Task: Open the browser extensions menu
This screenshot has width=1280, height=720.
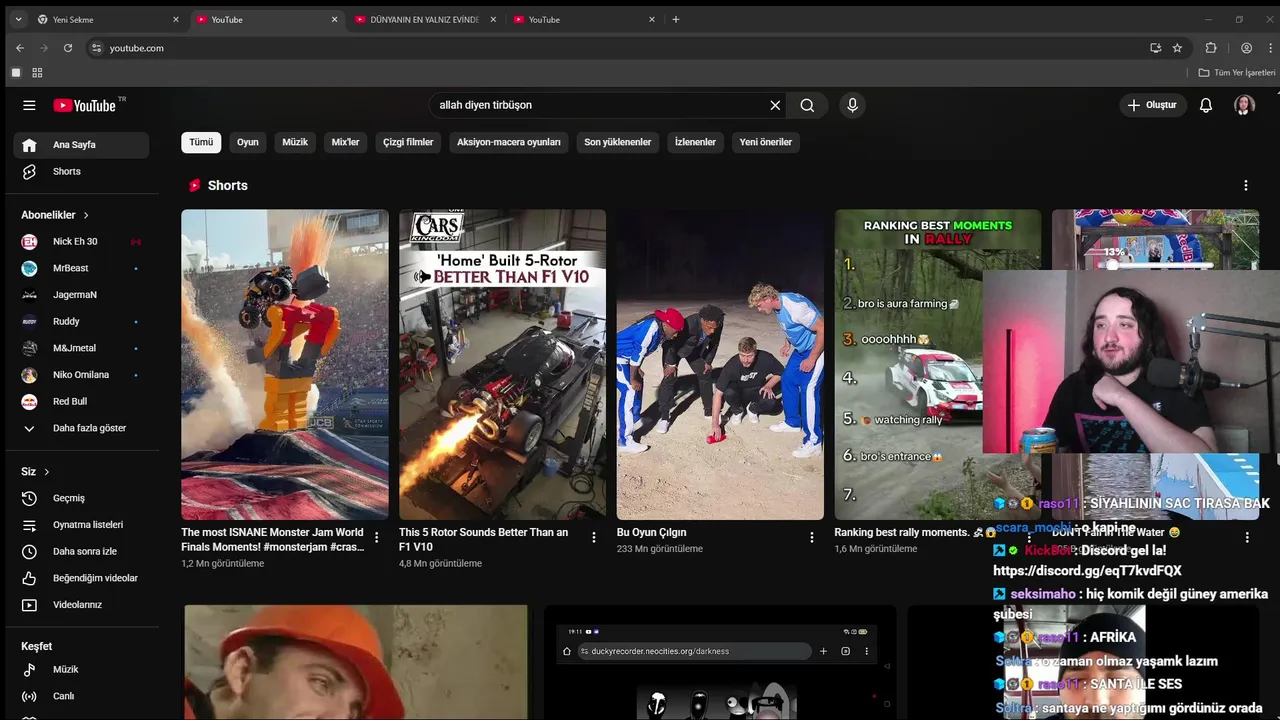Action: (1211, 48)
